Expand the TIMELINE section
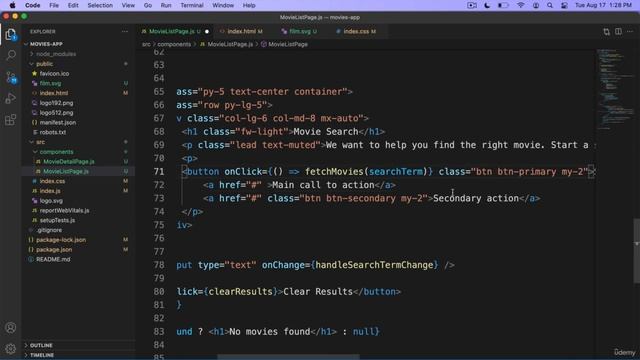Viewport: 640px width, 360px height. pos(42,355)
